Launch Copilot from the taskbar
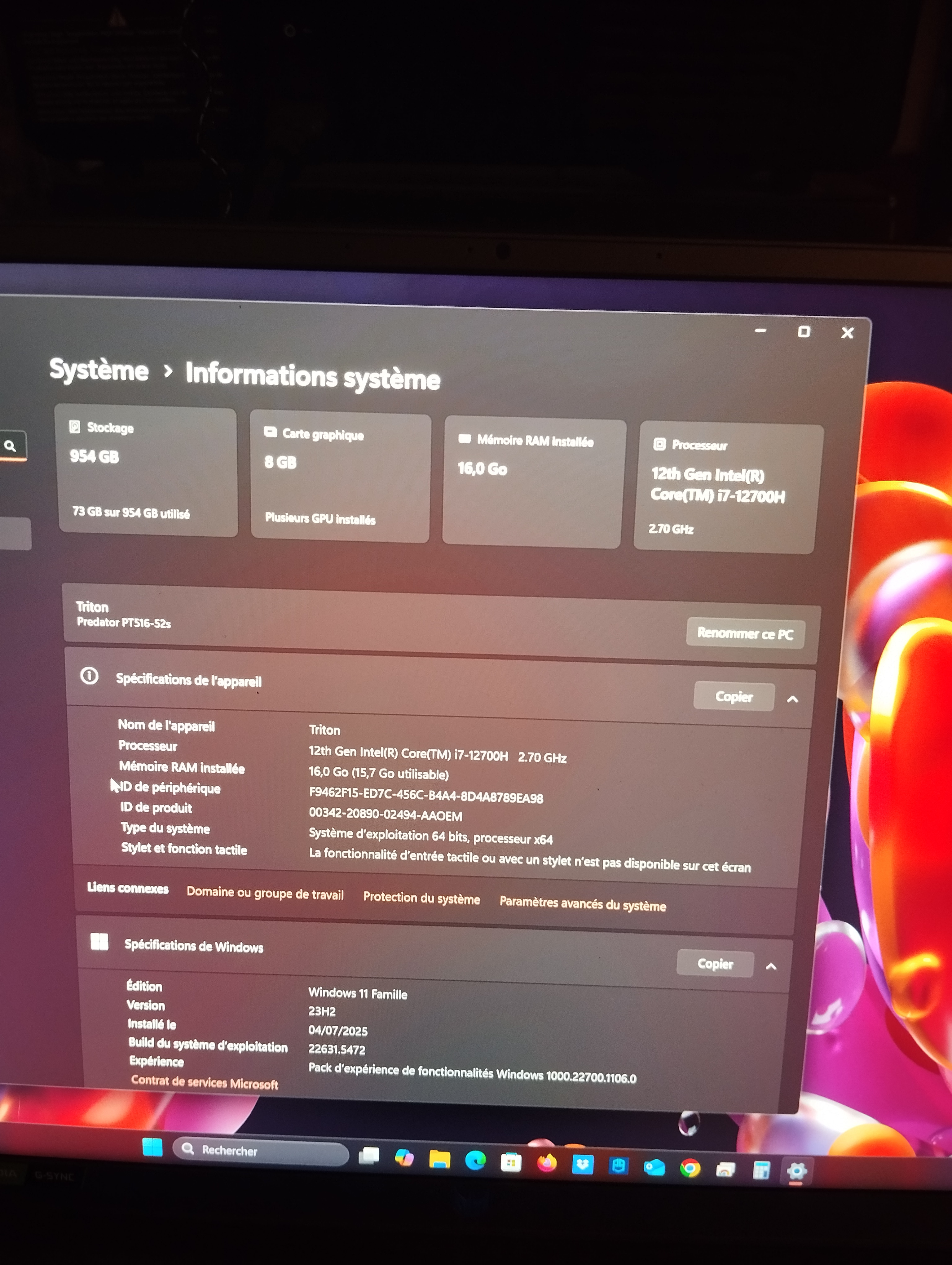Image resolution: width=952 pixels, height=1265 pixels. click(x=404, y=1157)
